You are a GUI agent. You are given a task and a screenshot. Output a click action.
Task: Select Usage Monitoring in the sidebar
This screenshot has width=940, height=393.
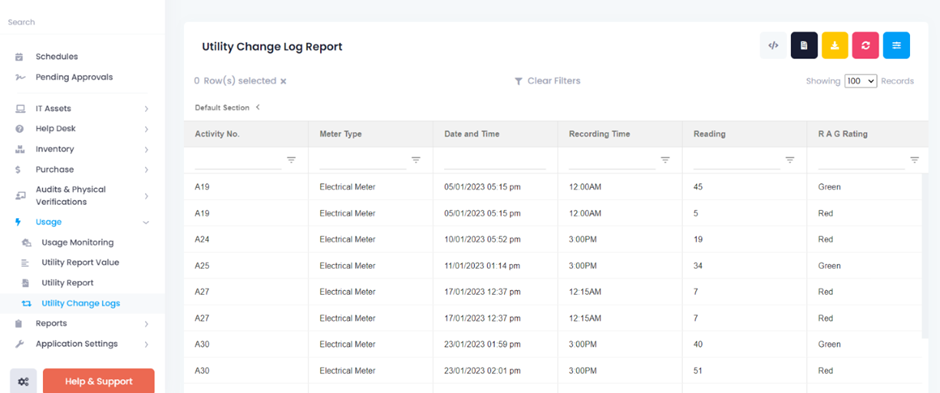coord(77,243)
